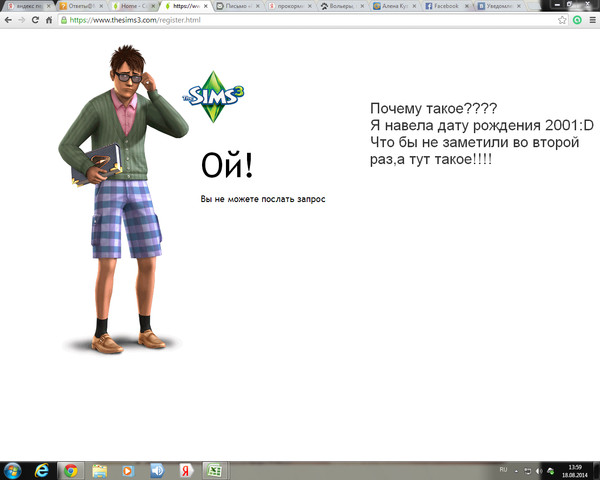Open the Chrome hamburger menu
Viewport: 600px width, 480px height.
(592, 20)
